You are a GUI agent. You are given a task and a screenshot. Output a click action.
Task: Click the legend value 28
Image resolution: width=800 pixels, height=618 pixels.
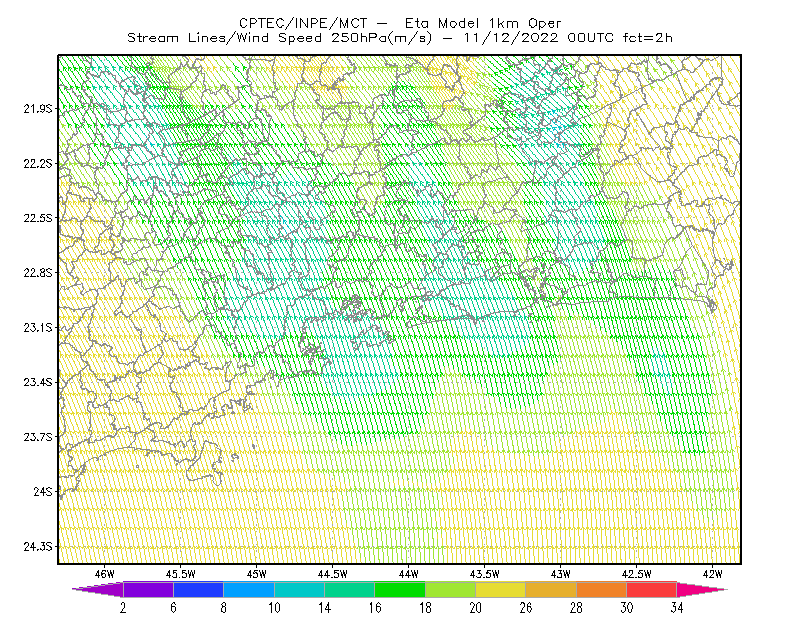point(576,608)
